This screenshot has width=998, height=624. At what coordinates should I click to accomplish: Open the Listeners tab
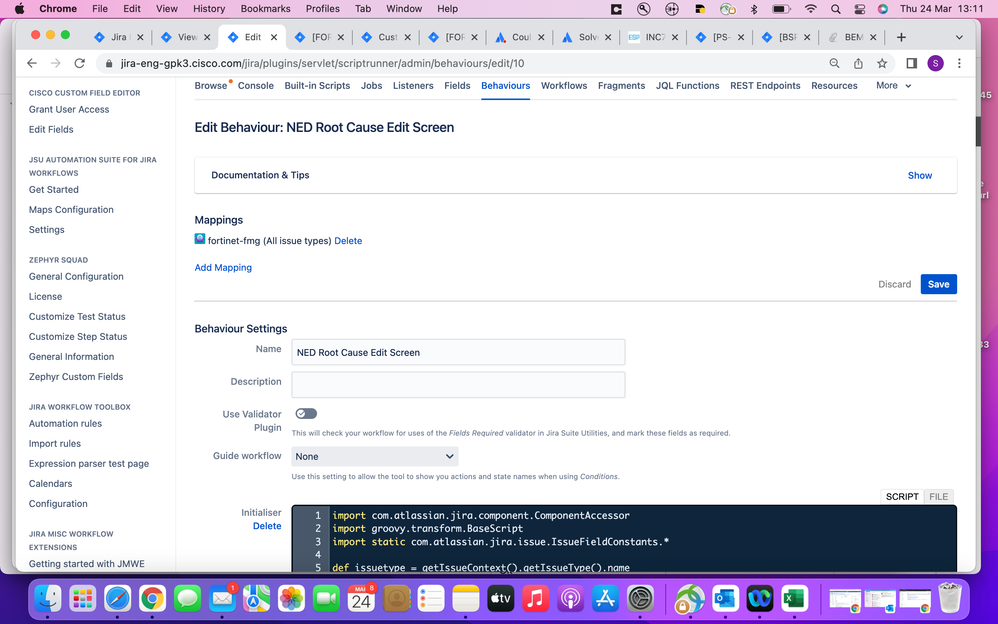[x=413, y=85]
